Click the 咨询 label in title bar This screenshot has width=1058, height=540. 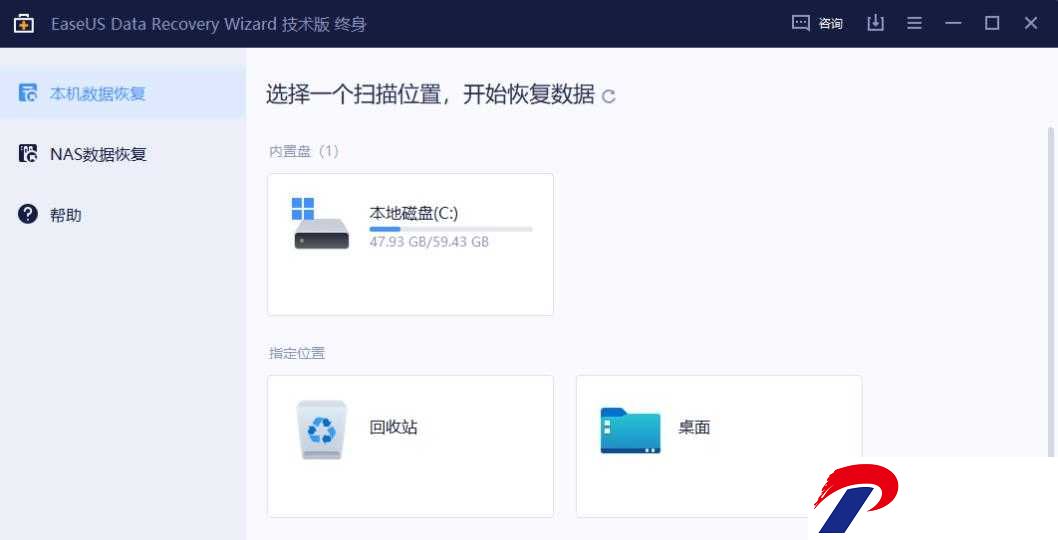click(830, 24)
